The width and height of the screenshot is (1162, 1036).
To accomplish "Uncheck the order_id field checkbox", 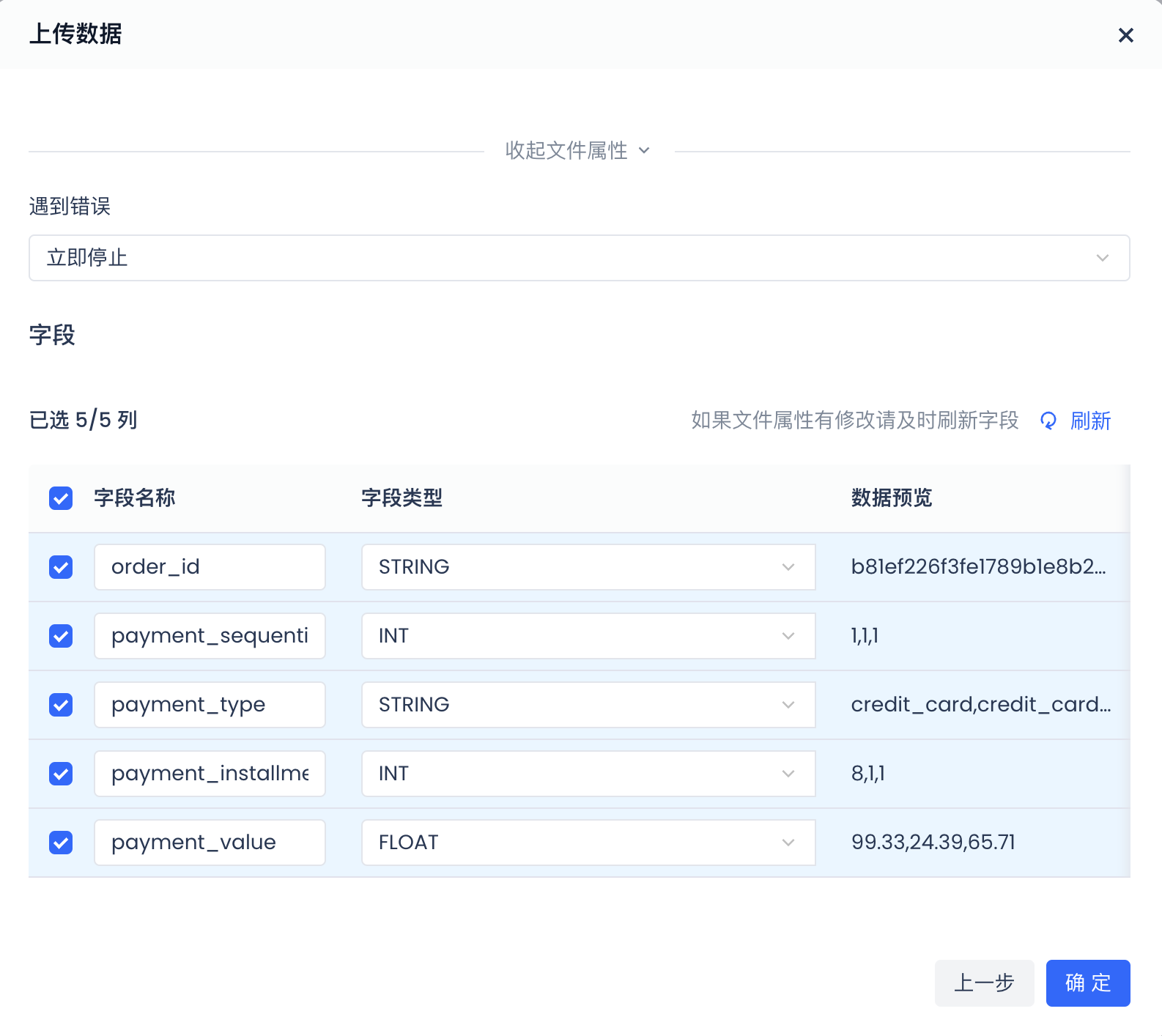I will click(x=61, y=567).
